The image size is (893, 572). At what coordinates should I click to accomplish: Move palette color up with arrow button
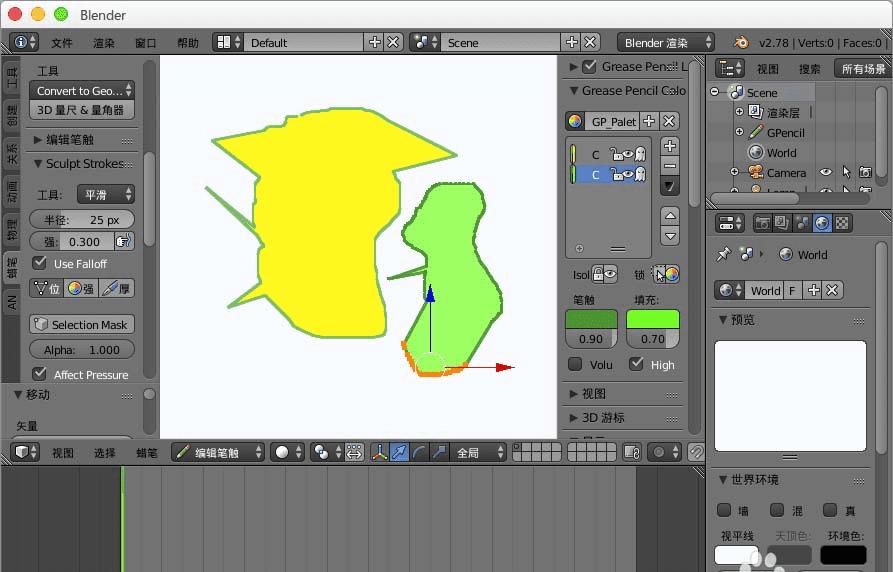coord(670,215)
